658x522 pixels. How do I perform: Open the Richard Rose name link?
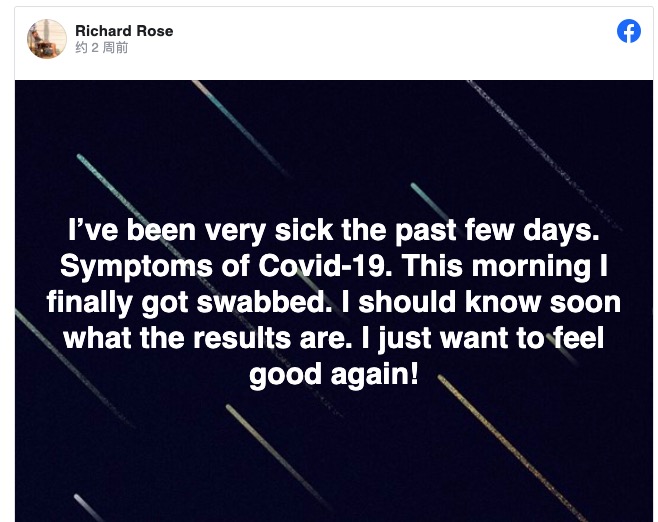(124, 31)
